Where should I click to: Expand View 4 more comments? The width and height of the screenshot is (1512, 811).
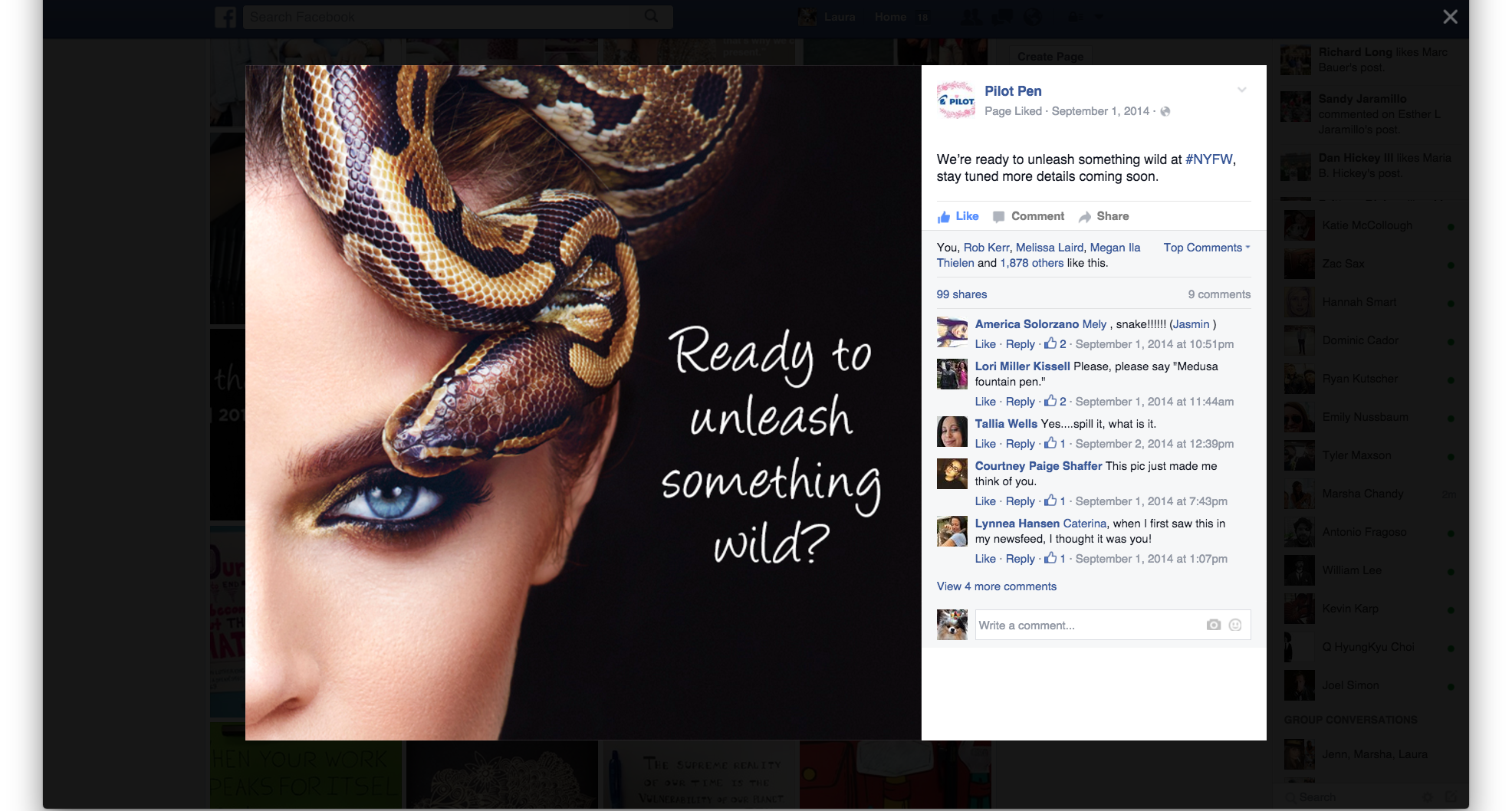(996, 586)
